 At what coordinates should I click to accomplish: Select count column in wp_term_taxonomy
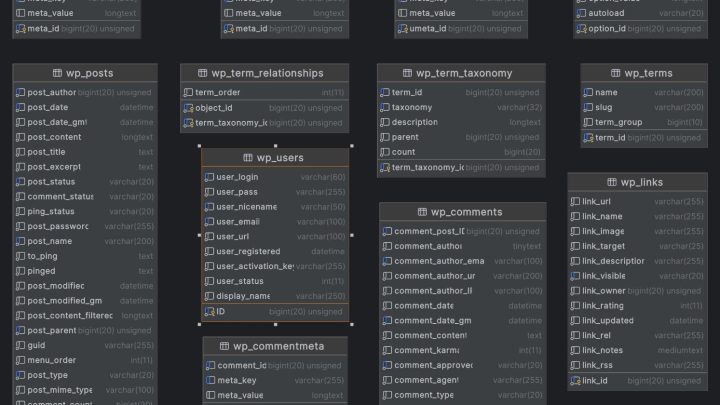(461, 152)
